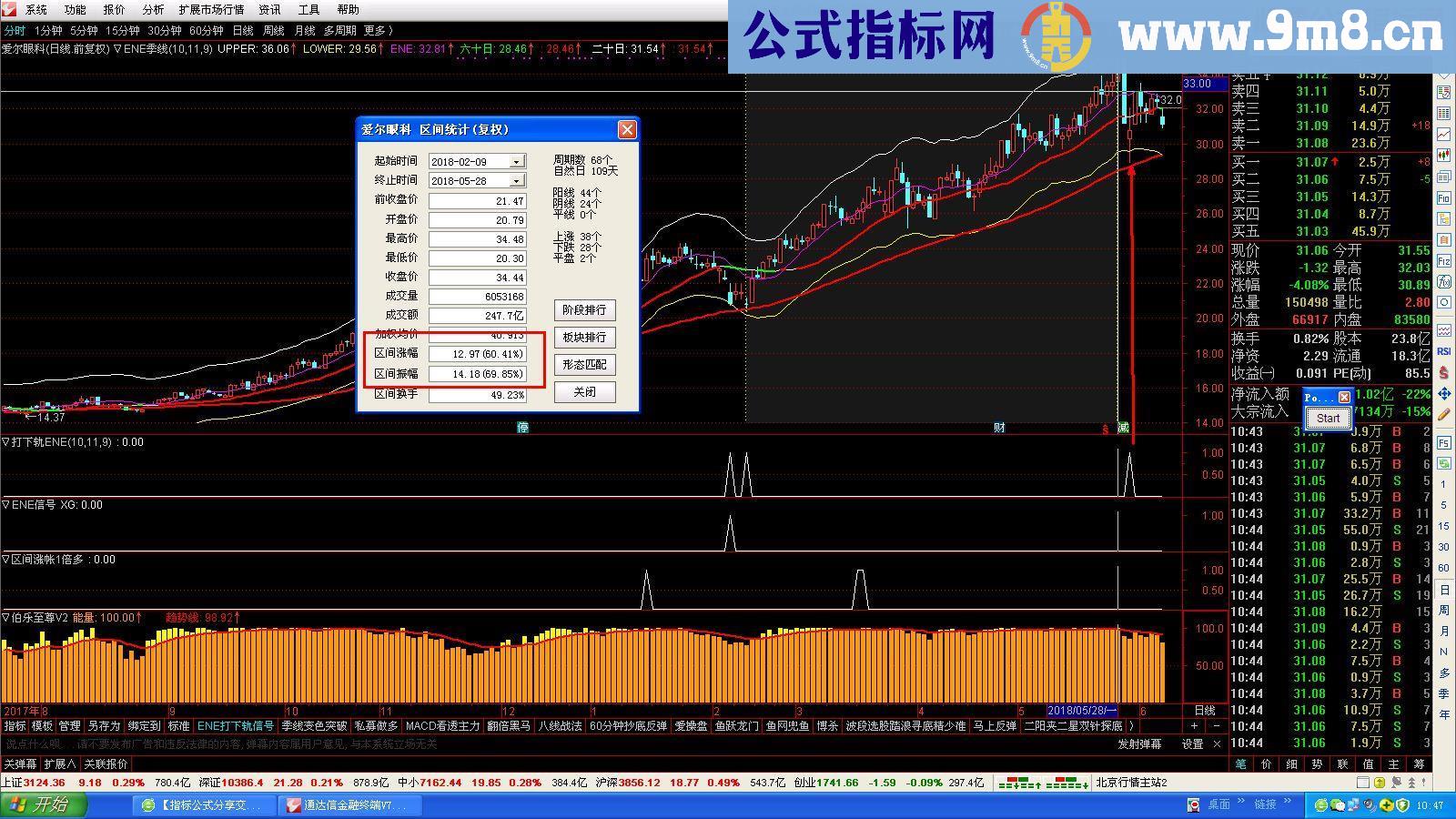This screenshot has width=1456, height=819.
Task: Click the yellow arrow icon in status bar
Action: [x=1380, y=782]
